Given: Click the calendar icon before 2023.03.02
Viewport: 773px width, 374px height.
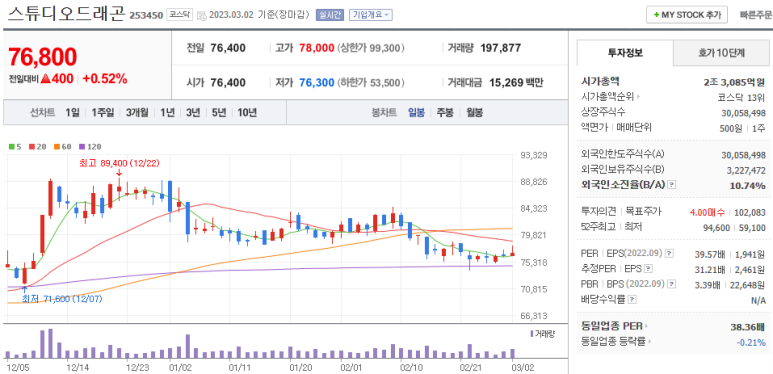Looking at the screenshot, I should pos(201,15).
